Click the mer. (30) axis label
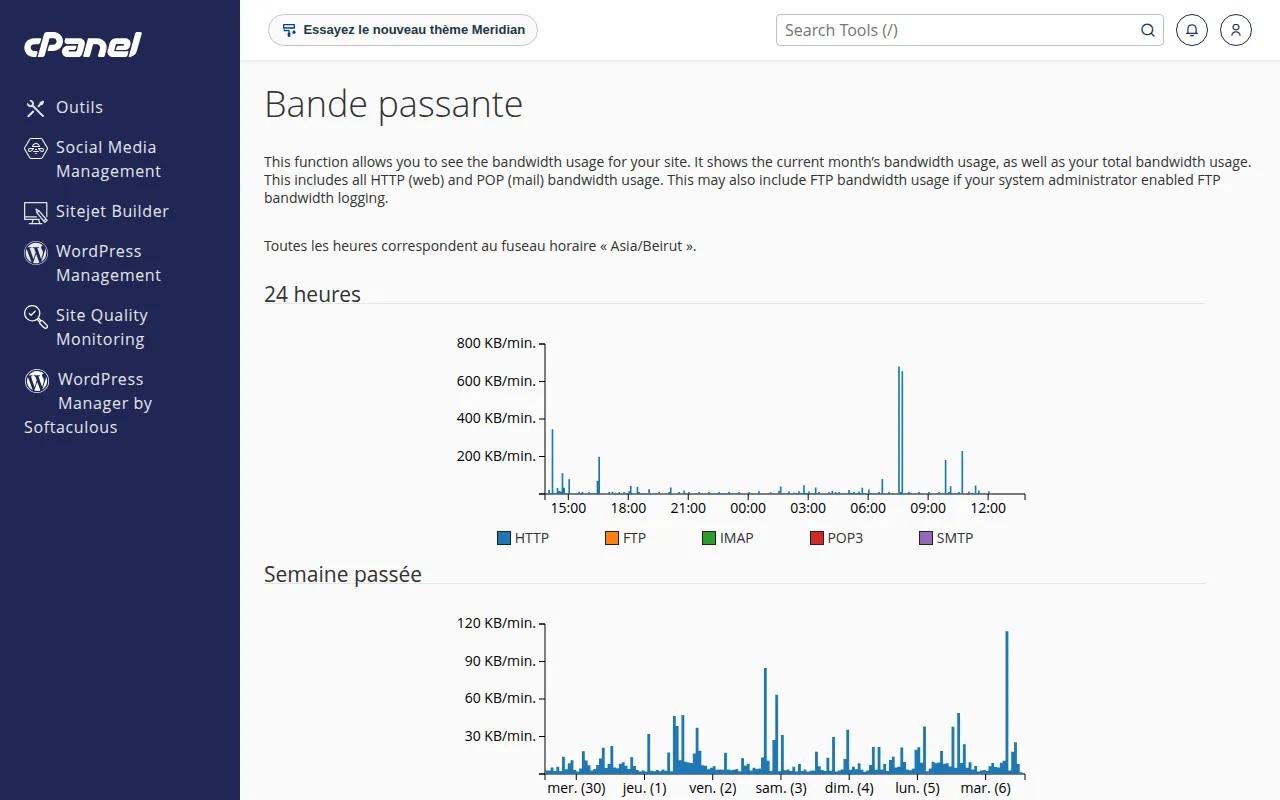 pos(576,788)
